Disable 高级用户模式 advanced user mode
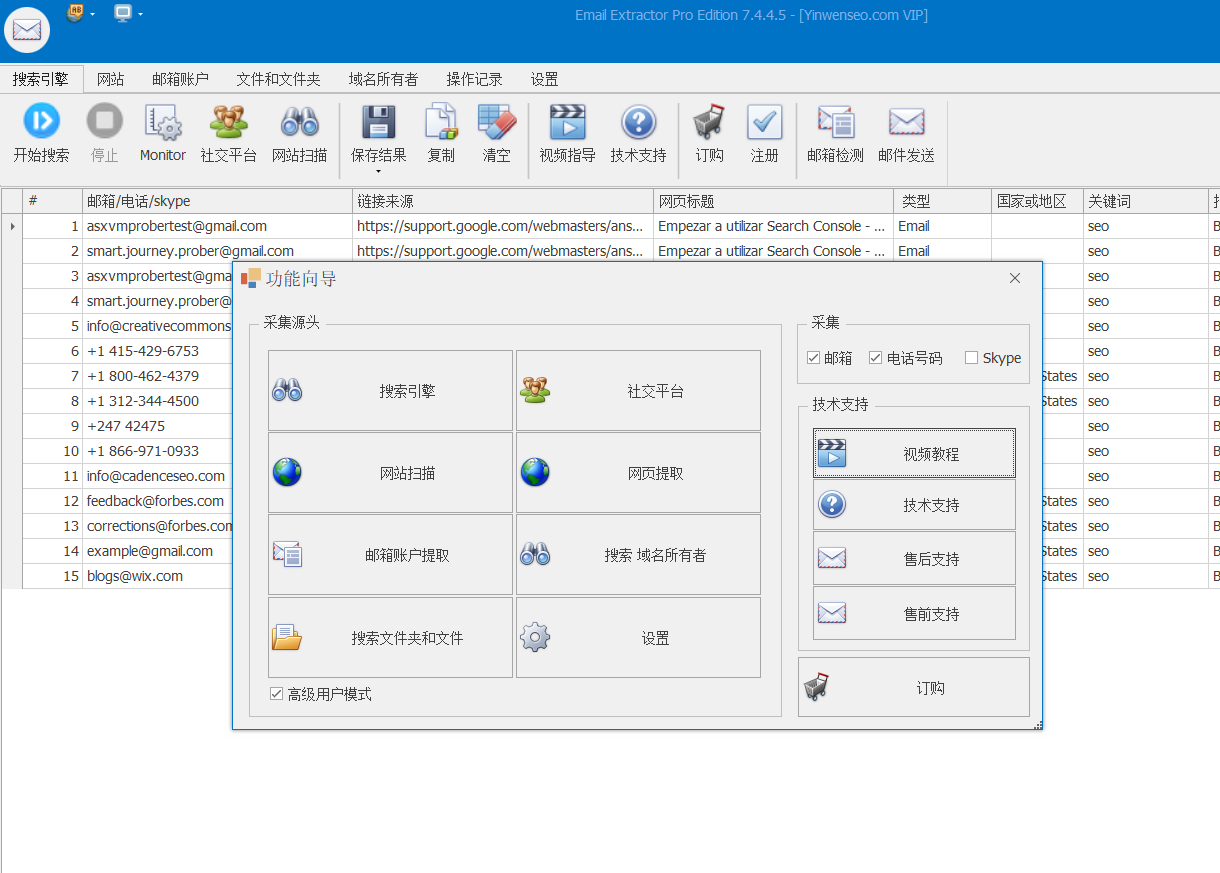1220x873 pixels. pyautogui.click(x=277, y=694)
